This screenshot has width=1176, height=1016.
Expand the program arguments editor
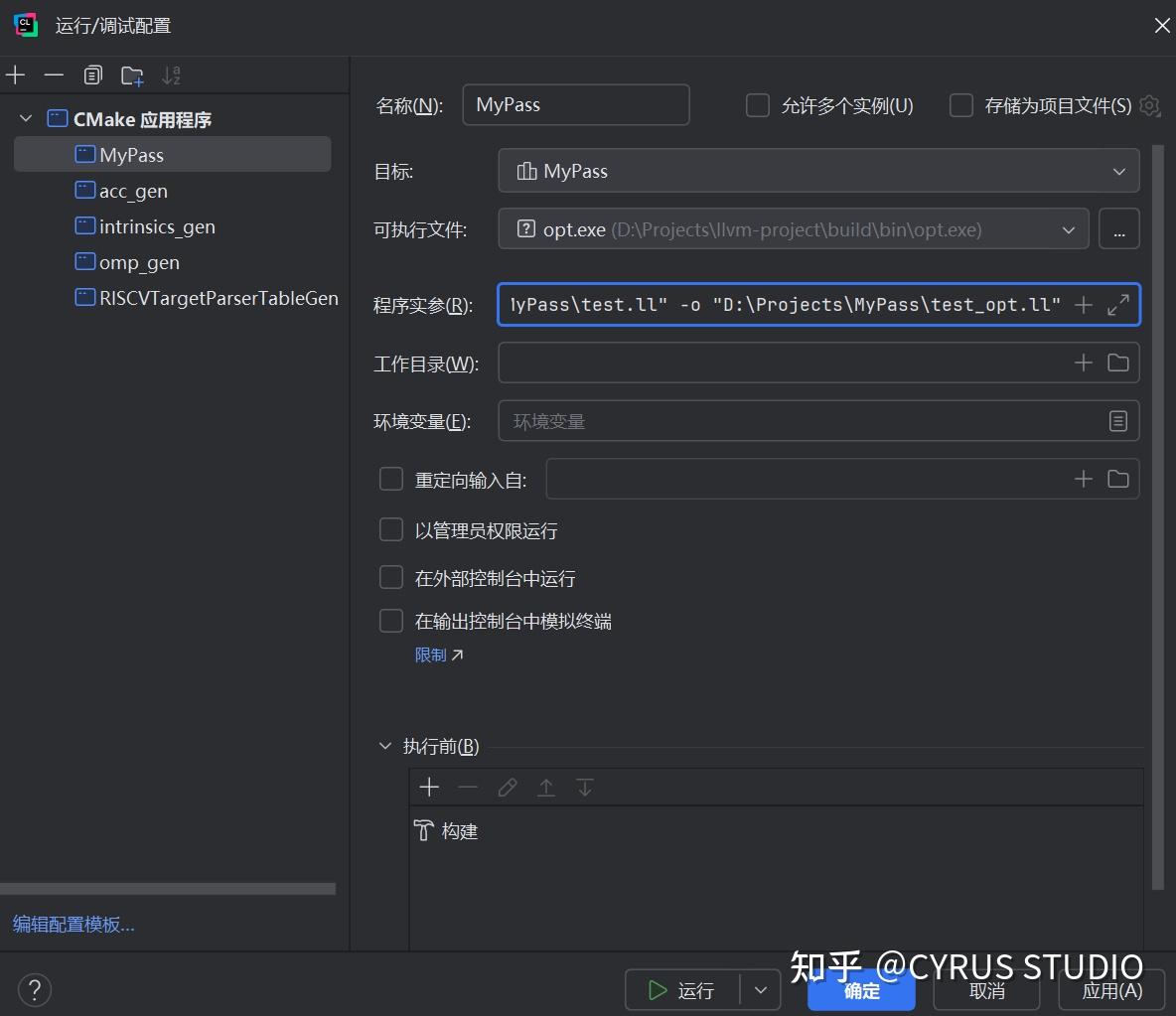pos(1119,305)
